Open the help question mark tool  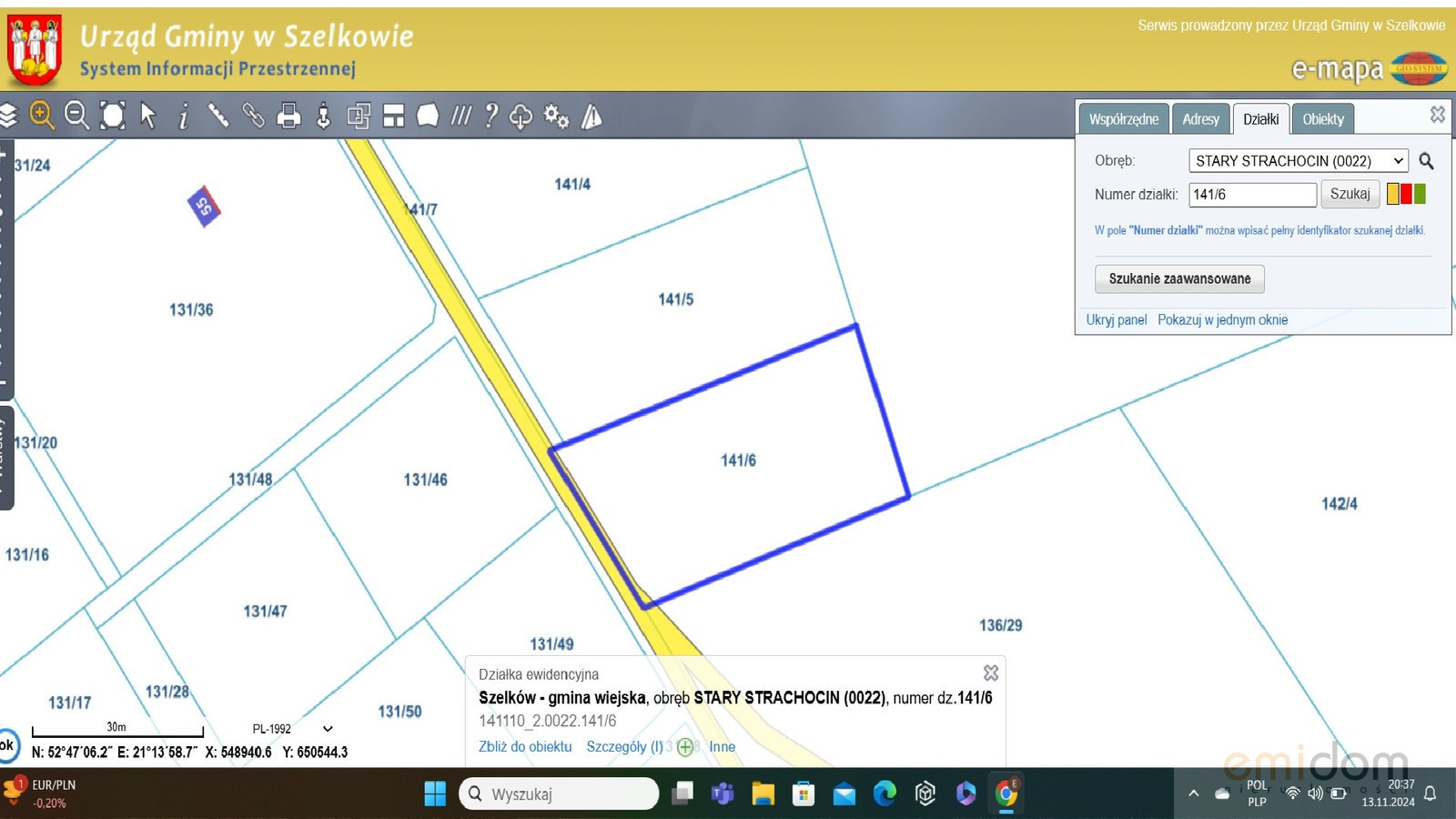click(x=491, y=116)
